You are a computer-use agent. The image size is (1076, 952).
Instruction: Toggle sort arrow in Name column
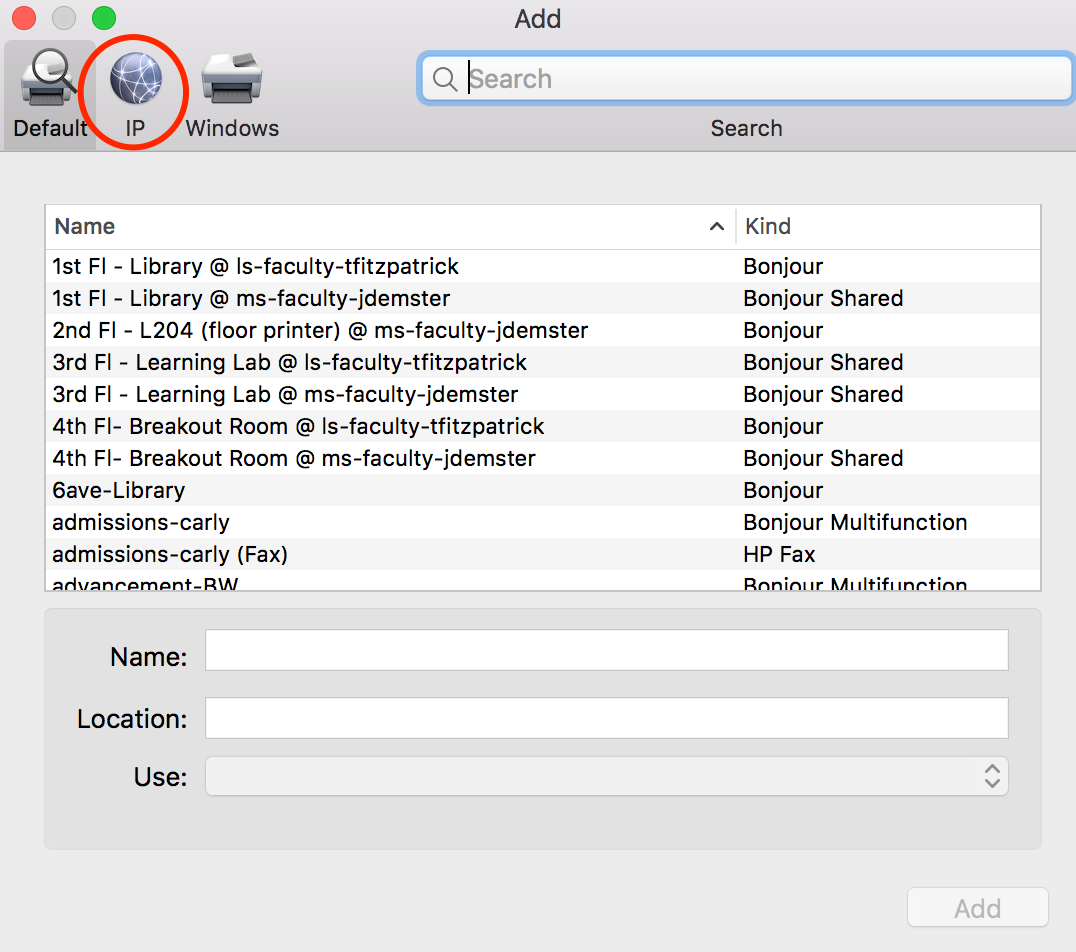716,227
